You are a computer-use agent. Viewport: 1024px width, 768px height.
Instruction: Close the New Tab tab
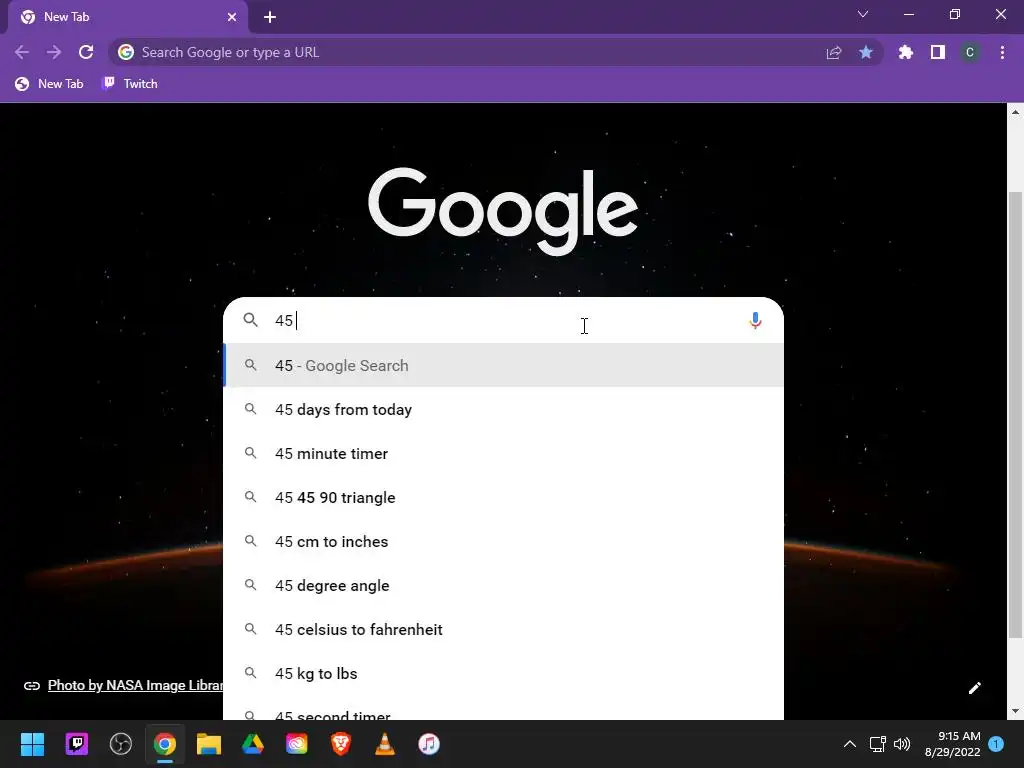(x=232, y=17)
